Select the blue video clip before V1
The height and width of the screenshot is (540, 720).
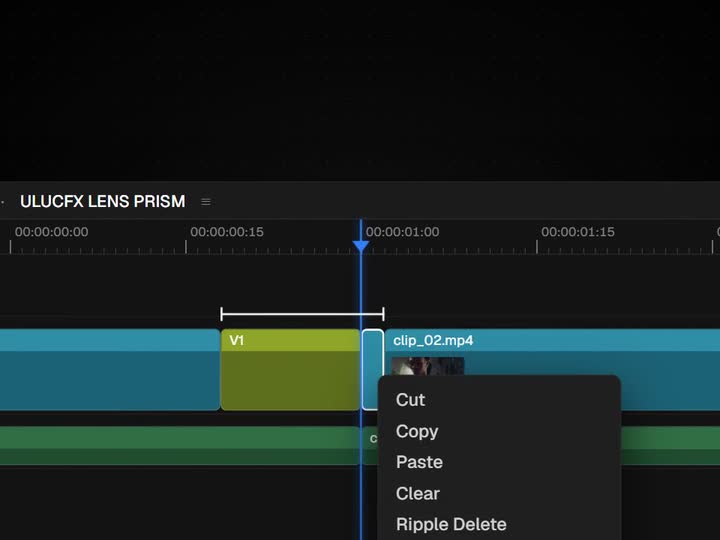110,370
